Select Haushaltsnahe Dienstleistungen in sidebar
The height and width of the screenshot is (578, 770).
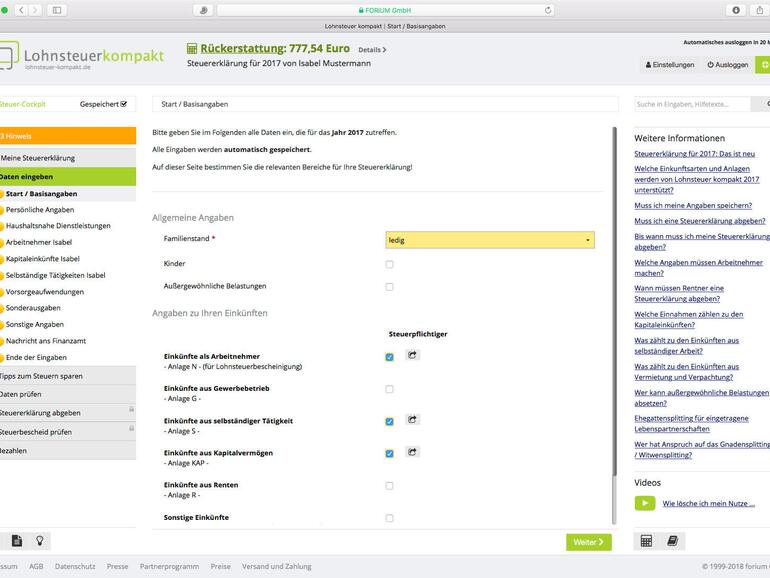[58, 226]
